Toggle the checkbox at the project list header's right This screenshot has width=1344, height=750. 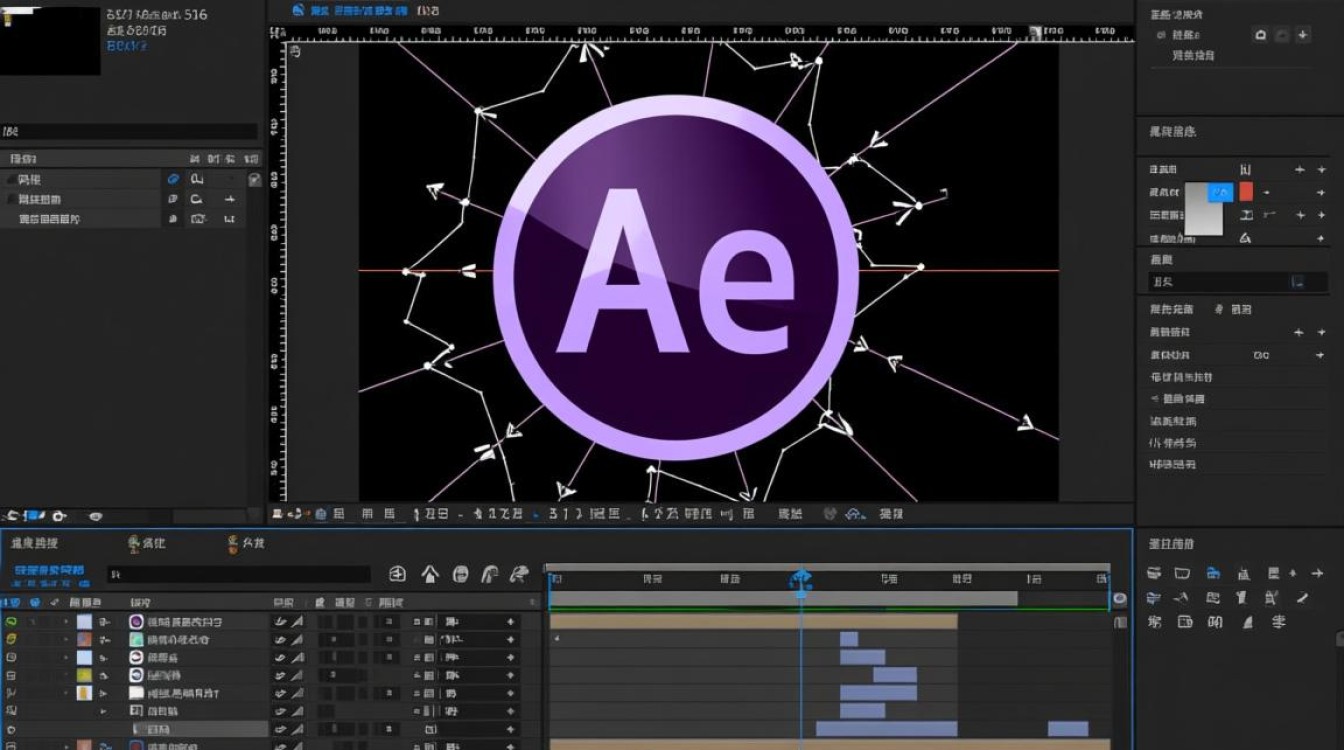pyautogui.click(x=254, y=179)
